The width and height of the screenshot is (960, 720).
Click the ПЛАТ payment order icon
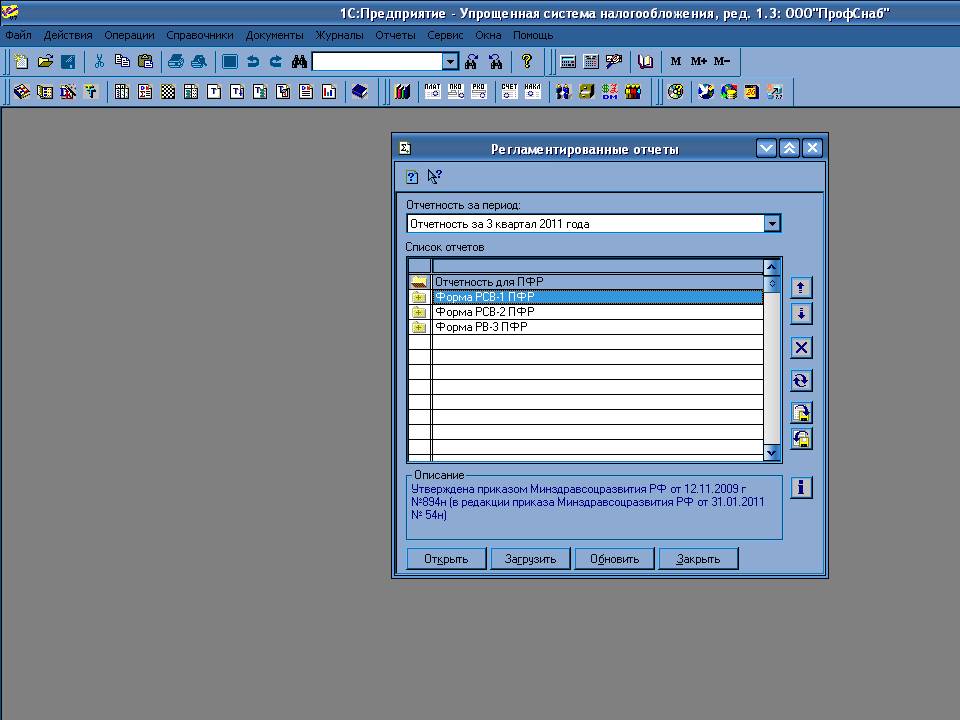(432, 92)
